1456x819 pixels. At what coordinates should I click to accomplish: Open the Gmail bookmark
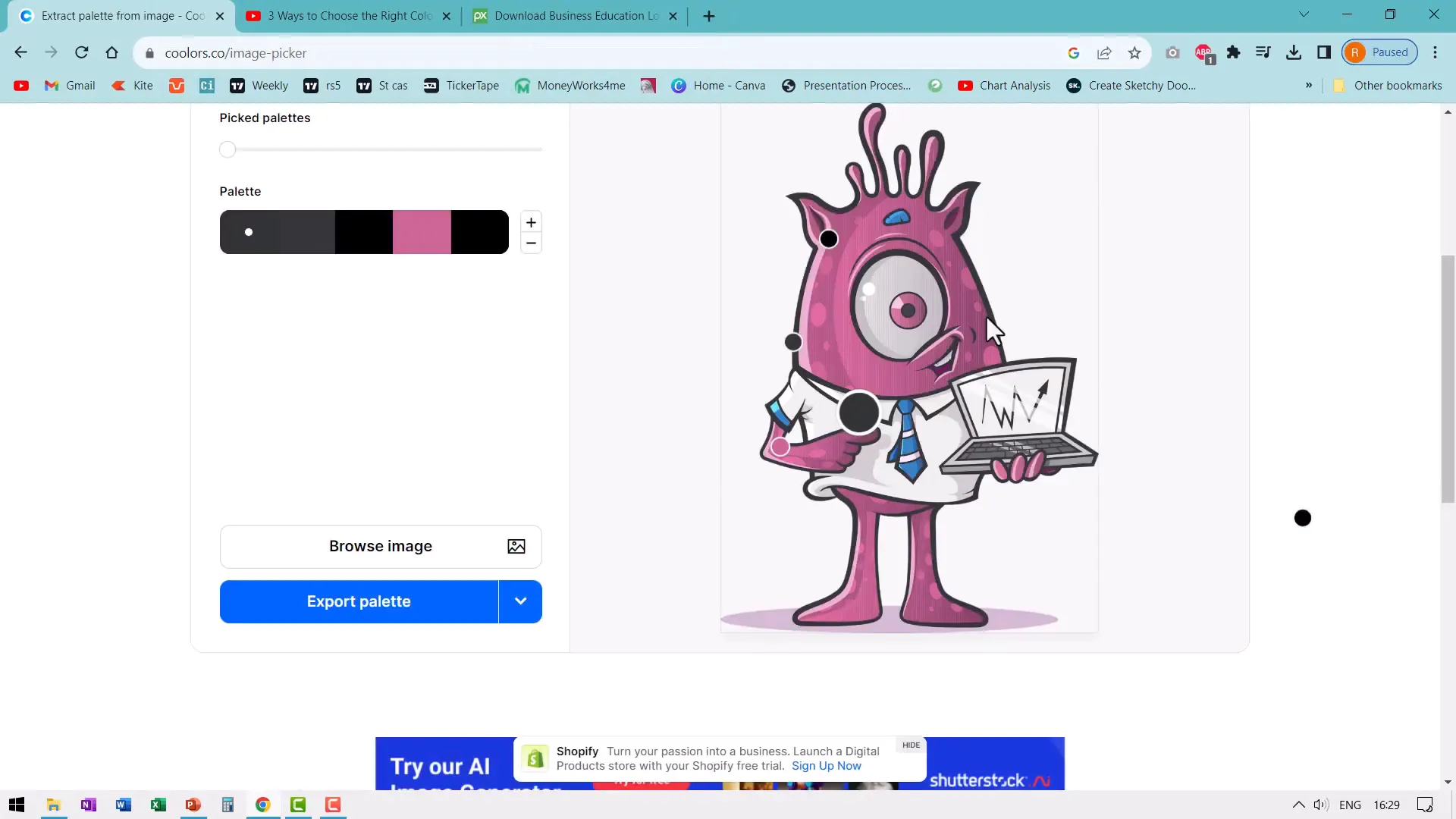[x=70, y=86]
